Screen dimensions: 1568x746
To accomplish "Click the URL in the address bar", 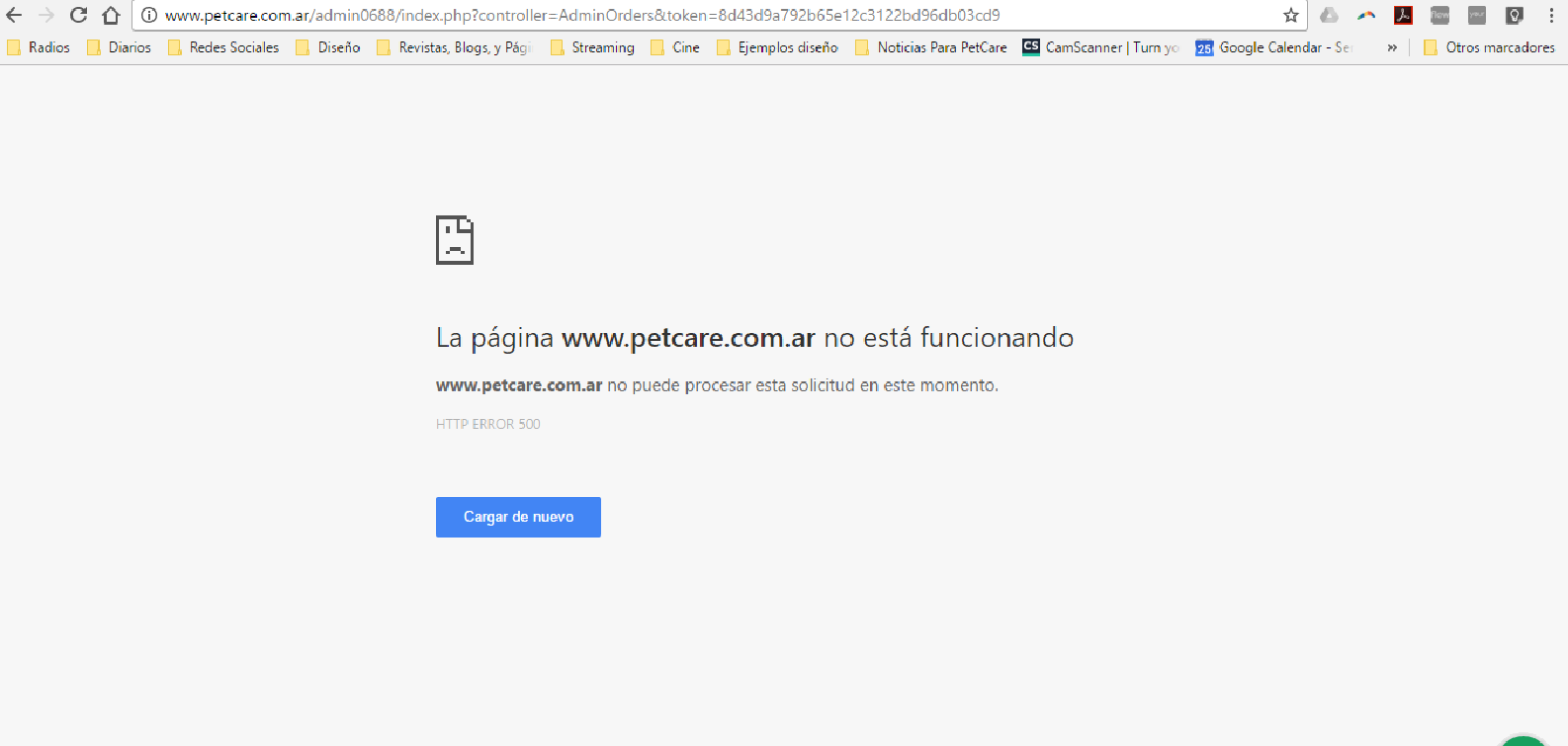I will [582, 15].
